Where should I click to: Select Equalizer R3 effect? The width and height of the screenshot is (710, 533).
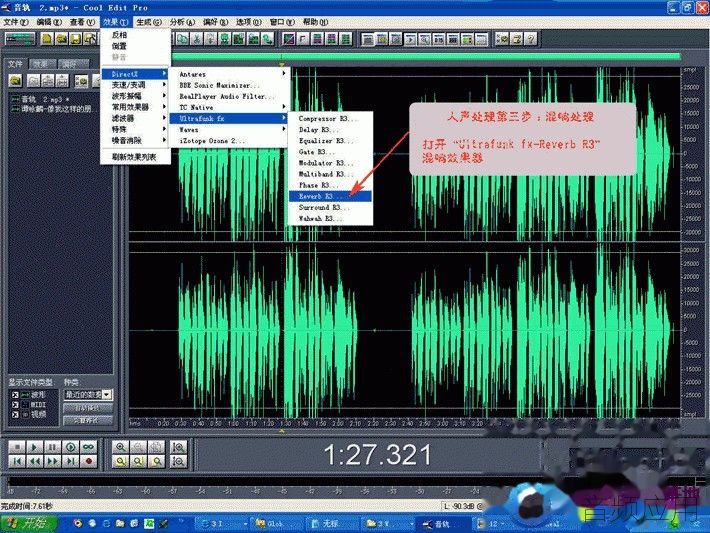tap(330, 141)
